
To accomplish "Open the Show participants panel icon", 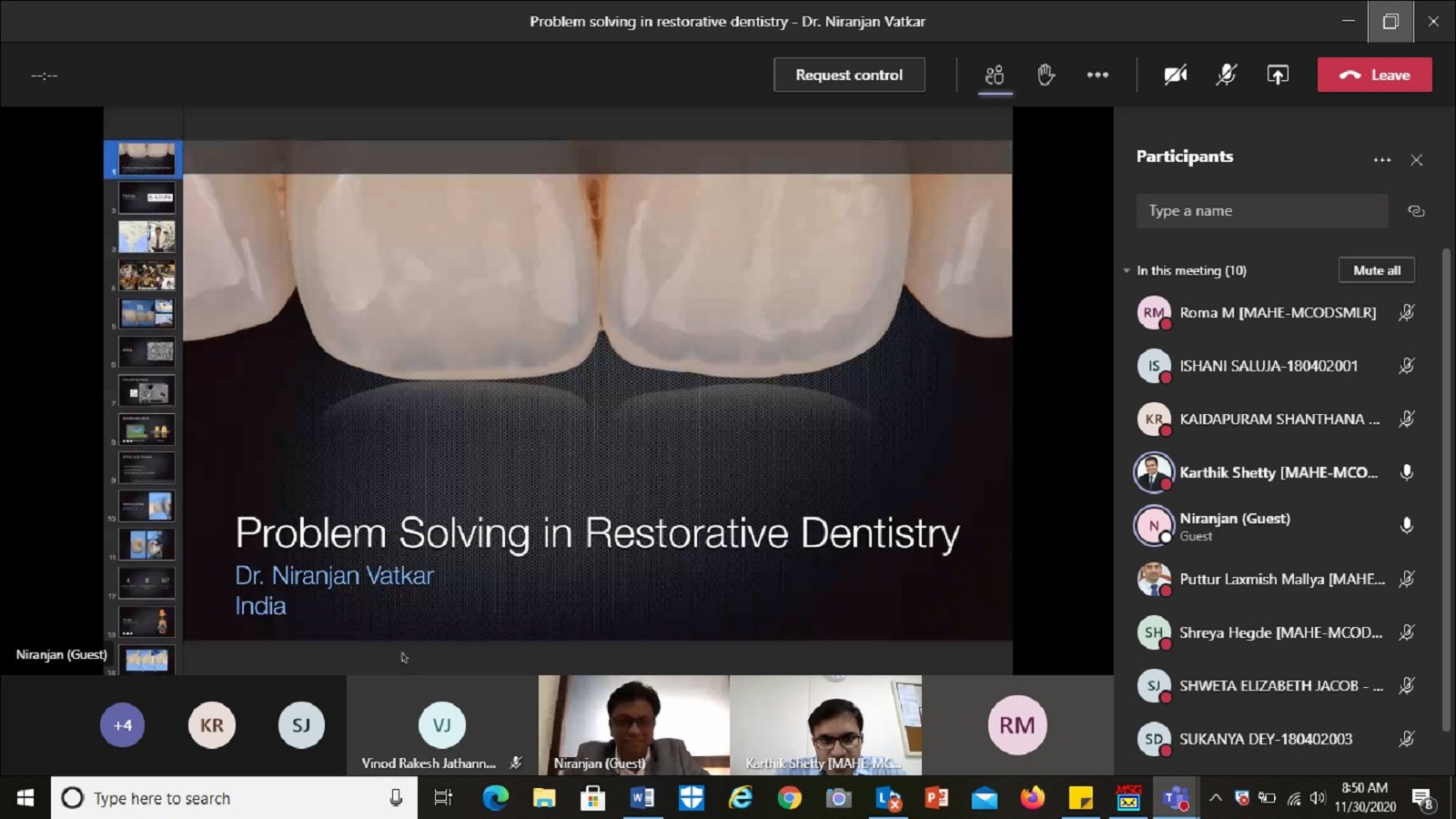I will 995,75.
